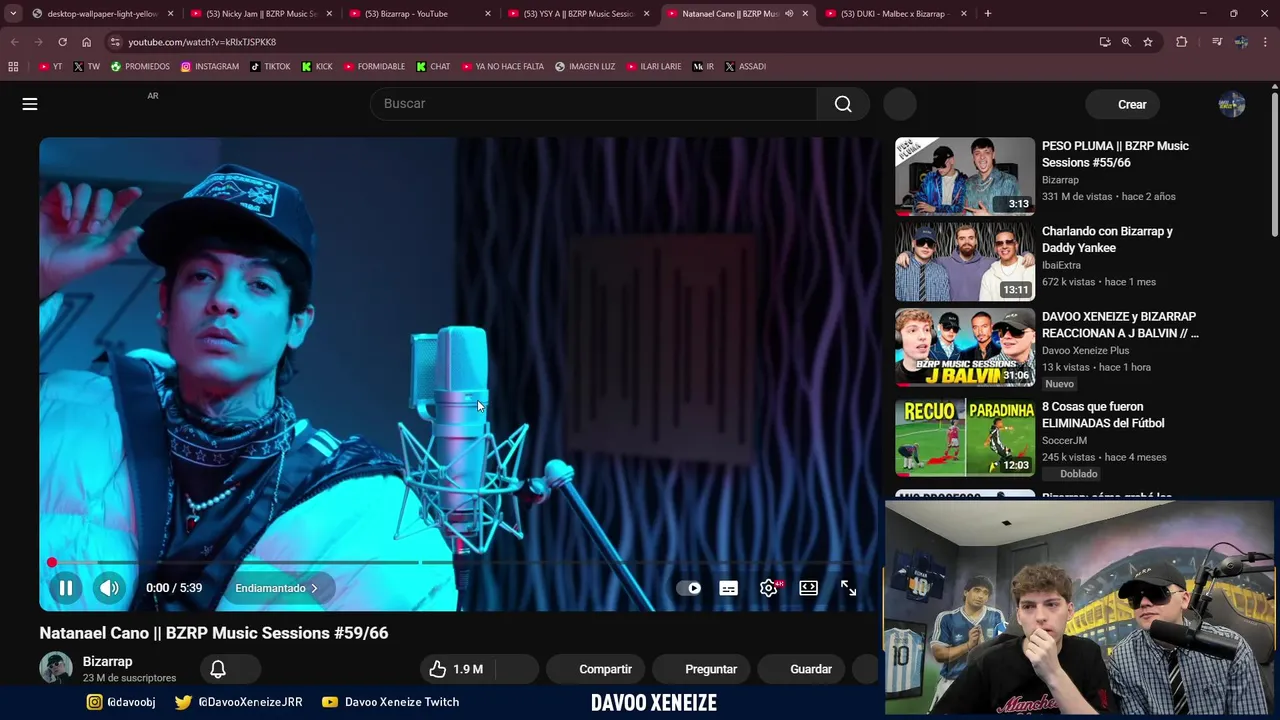Open the PESO PLUMA BZRP Sessions thumbnail
This screenshot has width=1280, height=720.
[965, 176]
